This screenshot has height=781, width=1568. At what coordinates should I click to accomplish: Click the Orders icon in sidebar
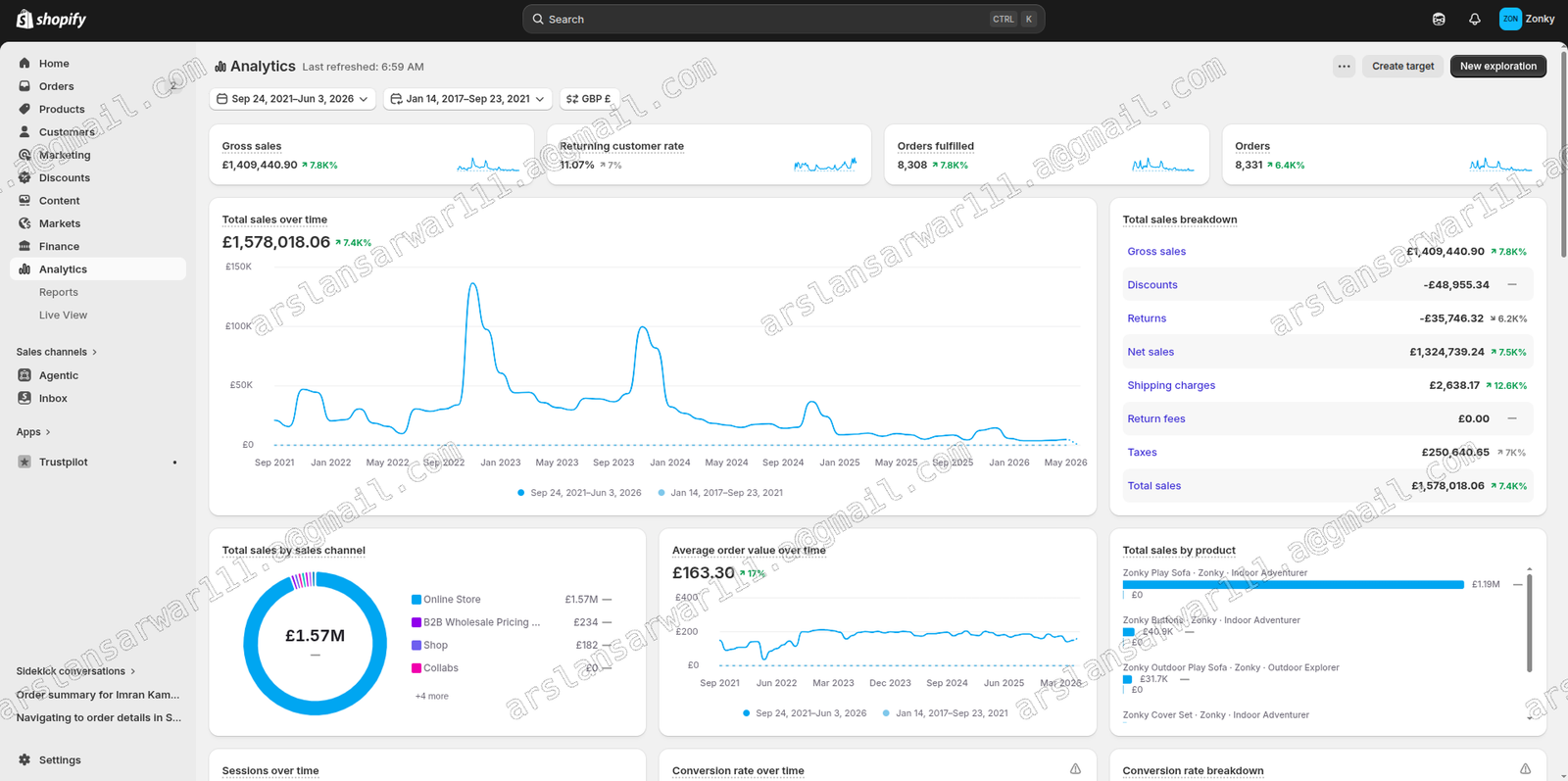(x=24, y=86)
